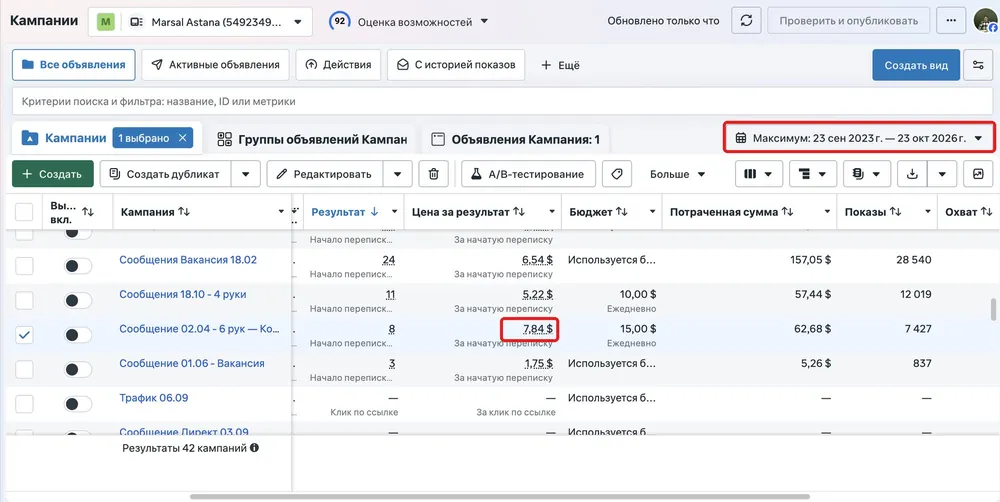Viewport: 1000px width, 502px height.
Task: Toggle on campaign 'Трафик 06.09'
Action: pos(78,403)
